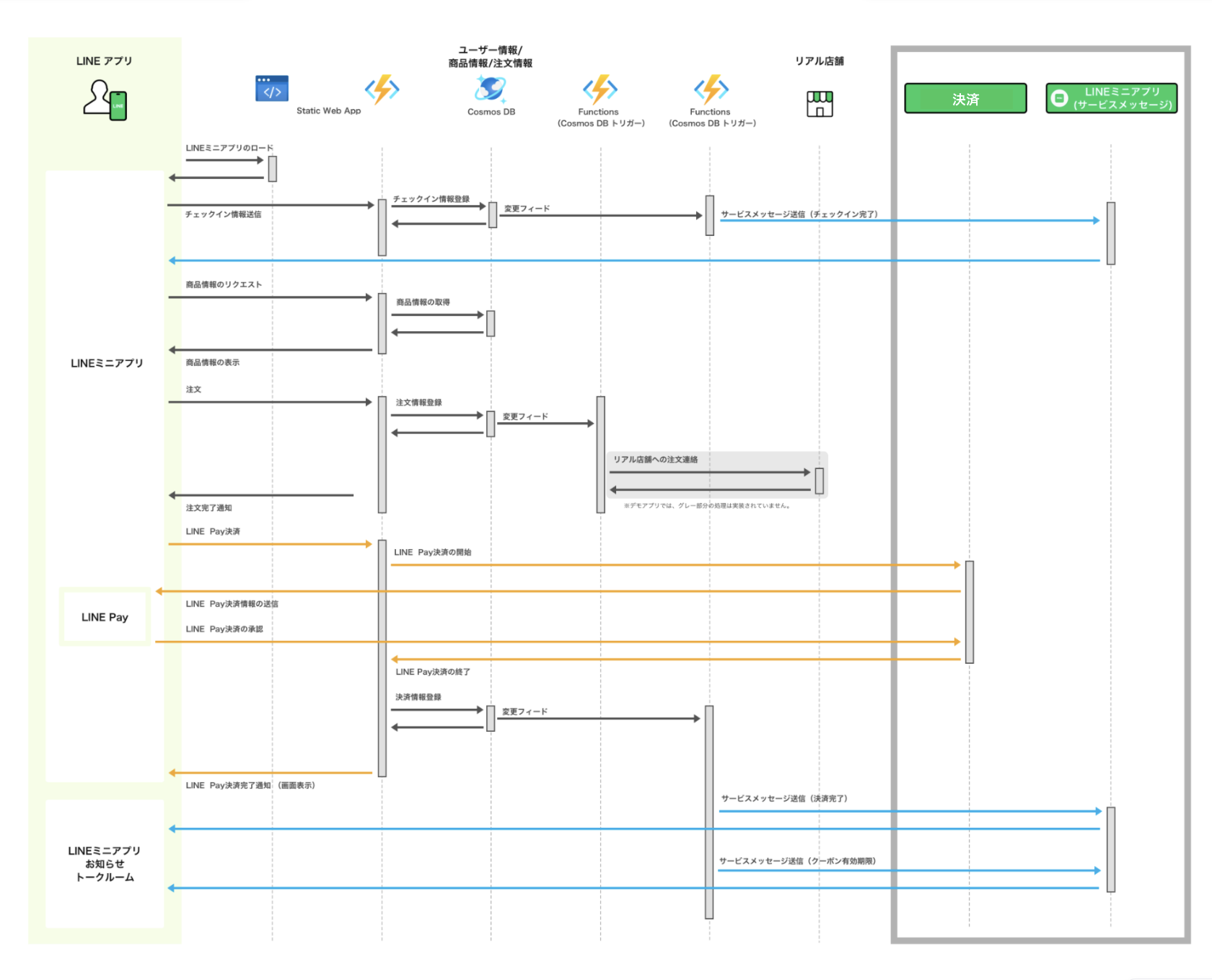
Task: Click the green 決済 box
Action: (x=965, y=99)
